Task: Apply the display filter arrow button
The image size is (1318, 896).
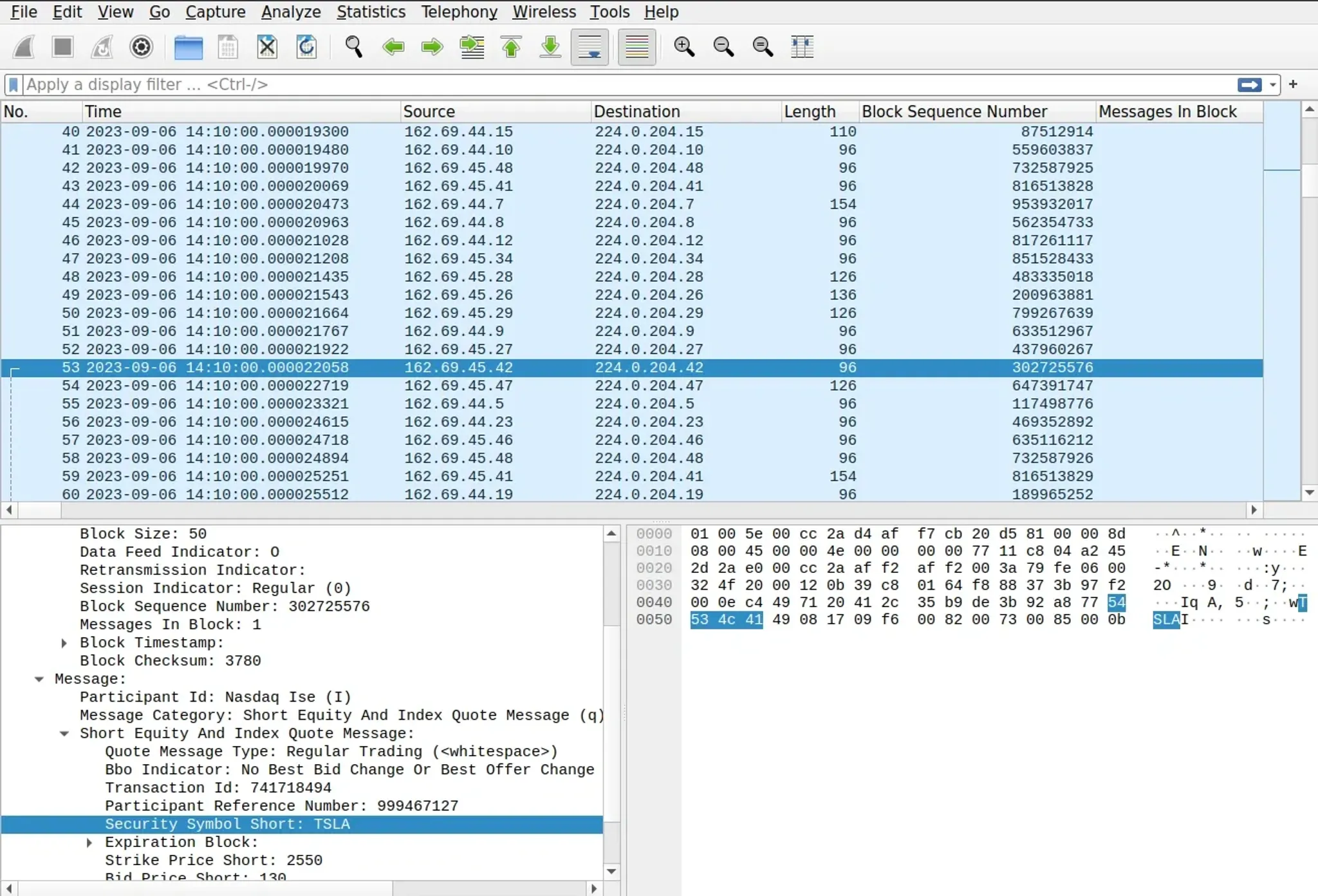Action: (1249, 85)
